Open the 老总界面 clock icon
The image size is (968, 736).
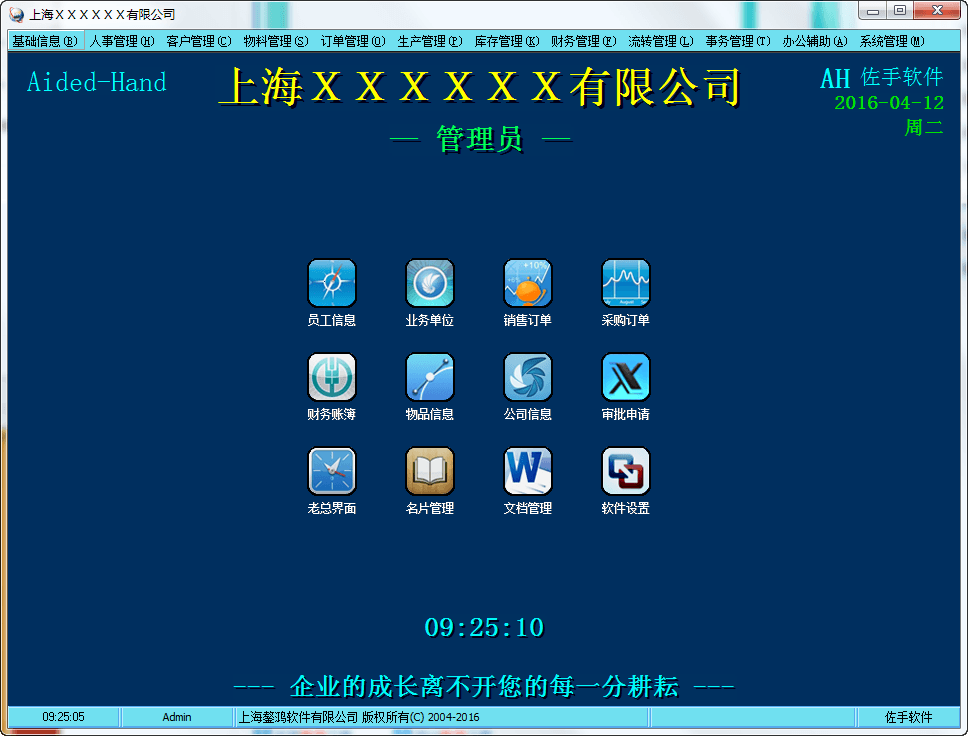click(x=332, y=471)
